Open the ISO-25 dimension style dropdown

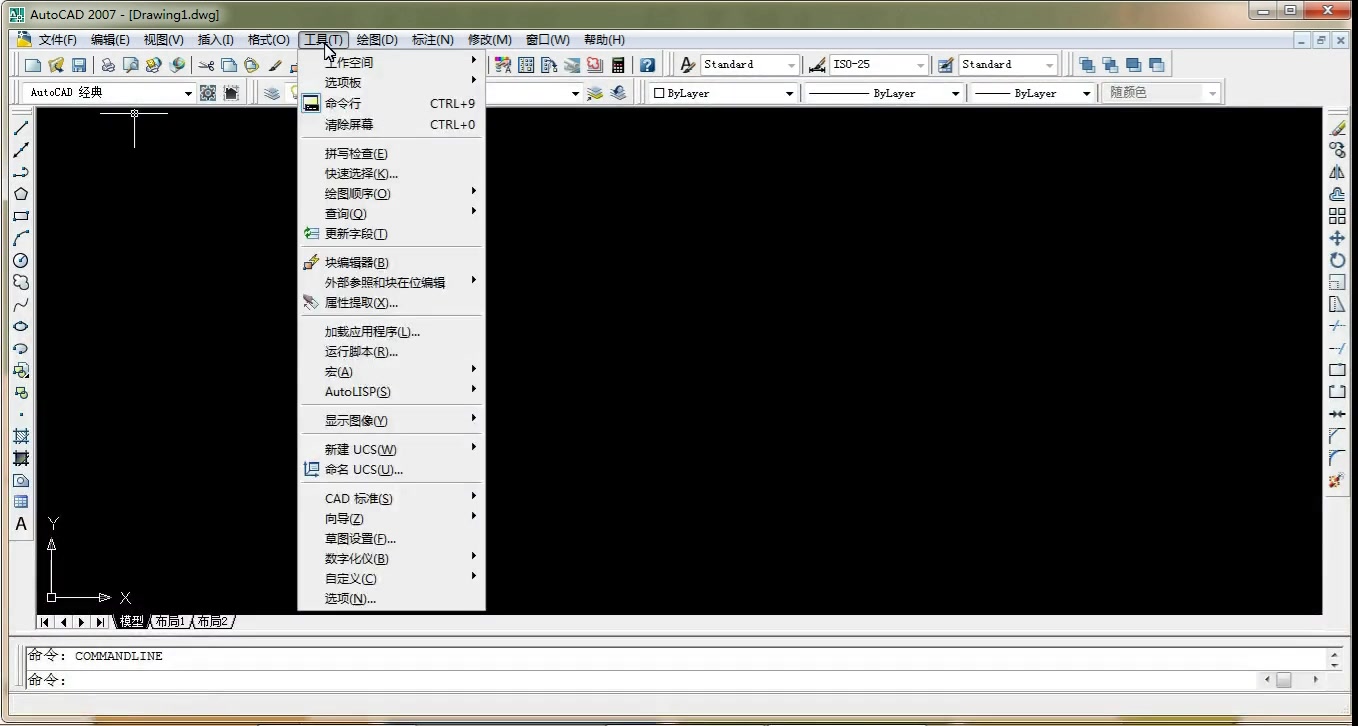(921, 65)
